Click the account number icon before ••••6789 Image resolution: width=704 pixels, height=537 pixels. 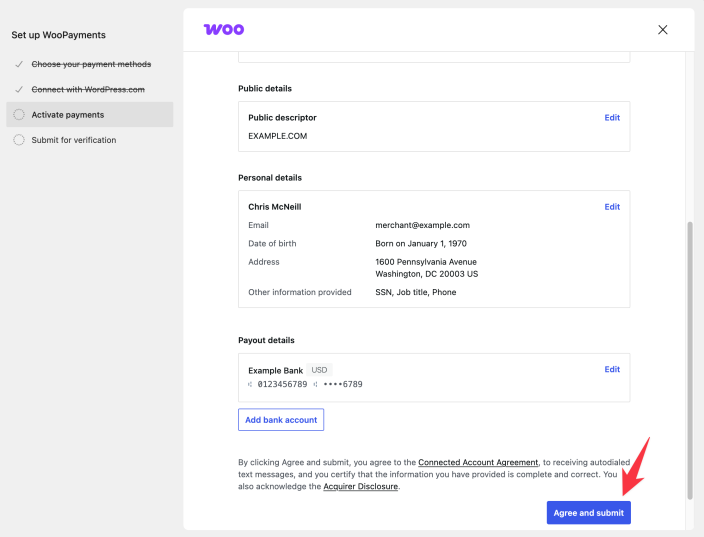tap(316, 384)
